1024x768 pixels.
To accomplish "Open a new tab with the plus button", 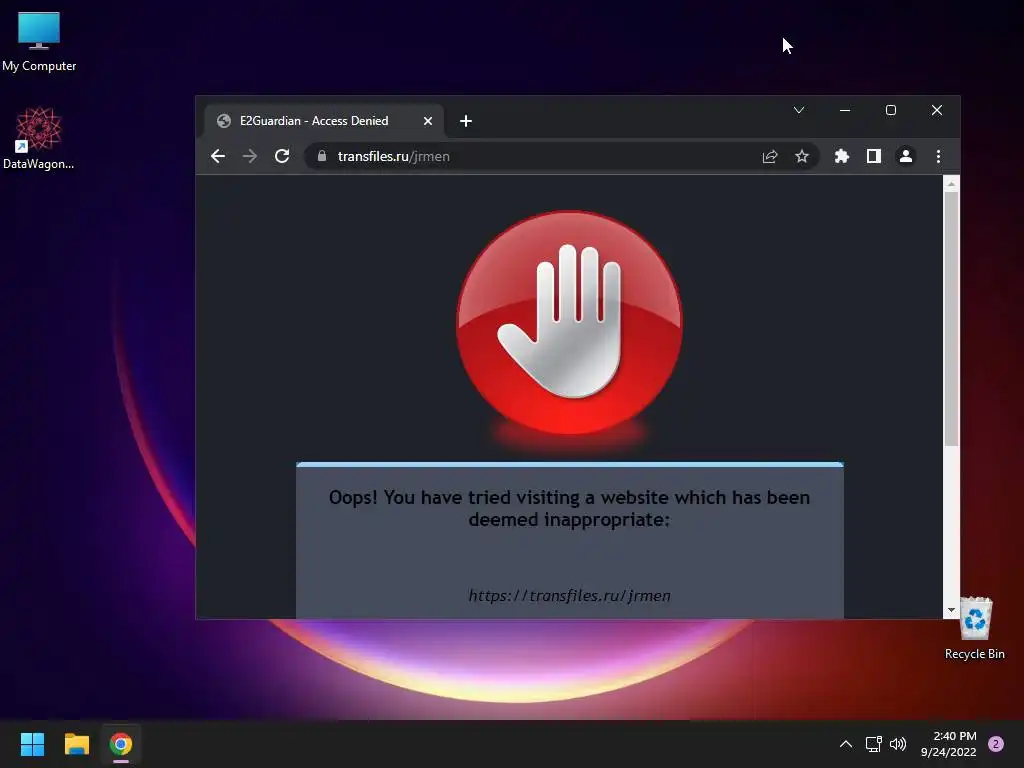I will pyautogui.click(x=466, y=121).
